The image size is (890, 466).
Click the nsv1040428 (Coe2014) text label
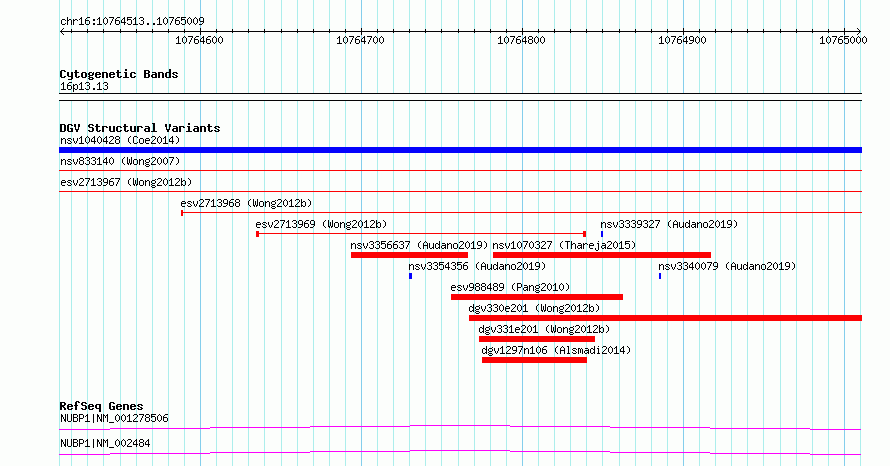click(120, 140)
